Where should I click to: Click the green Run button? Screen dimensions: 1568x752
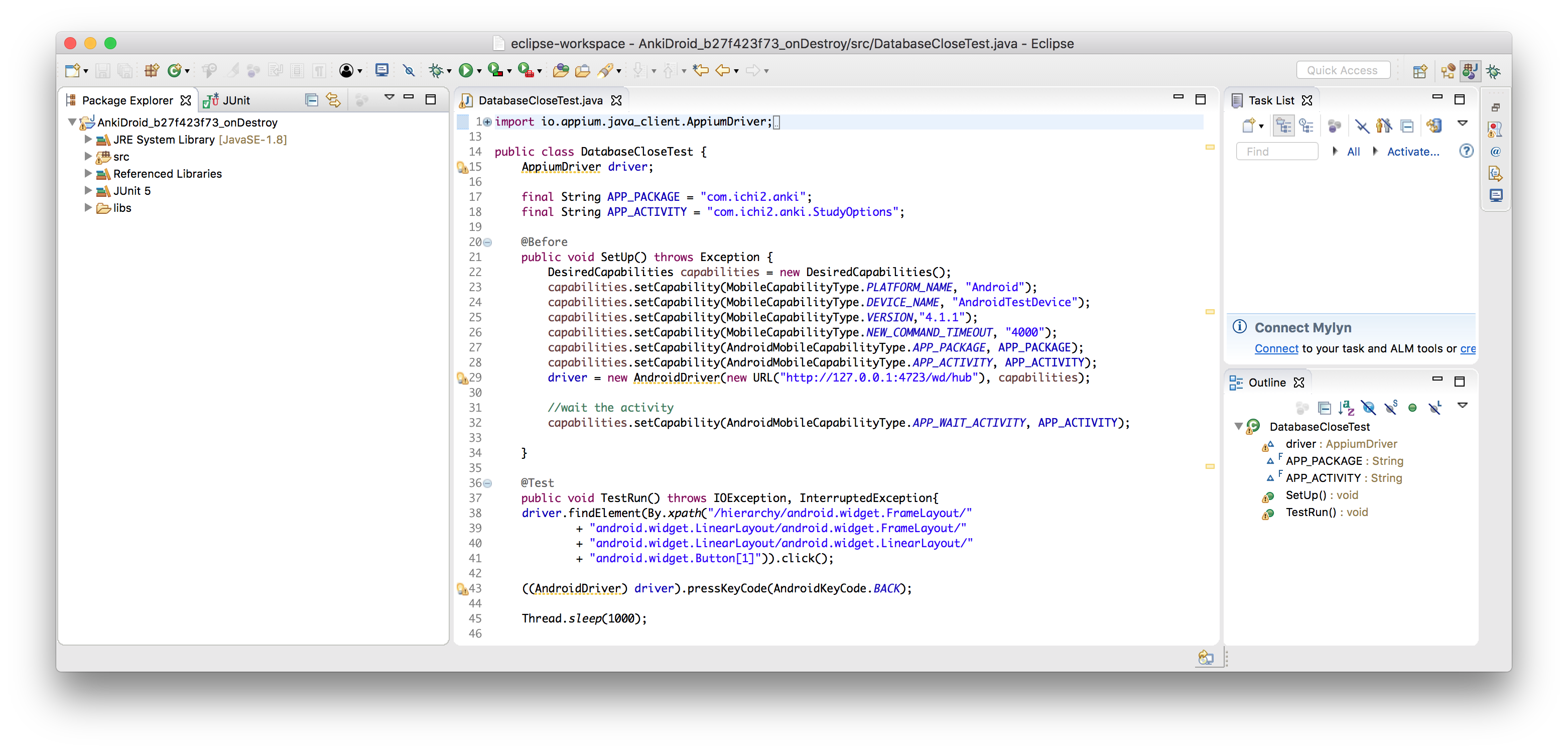(466, 71)
